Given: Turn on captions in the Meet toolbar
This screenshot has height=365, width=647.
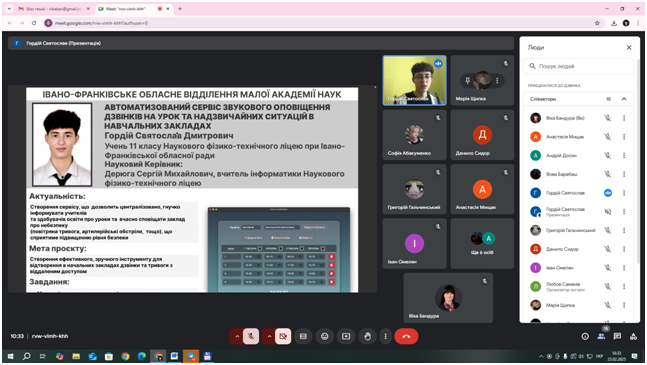Looking at the screenshot, I should tap(303, 336).
